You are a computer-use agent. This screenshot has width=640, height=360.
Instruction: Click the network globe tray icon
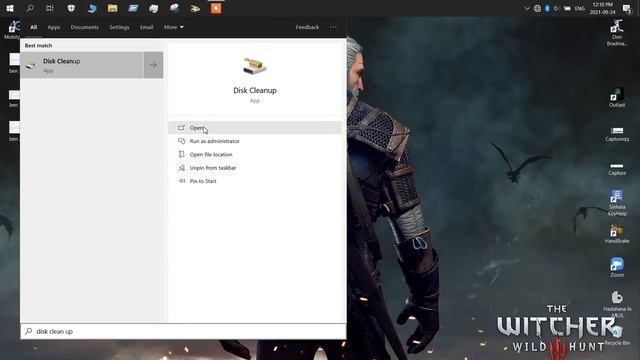click(x=537, y=9)
